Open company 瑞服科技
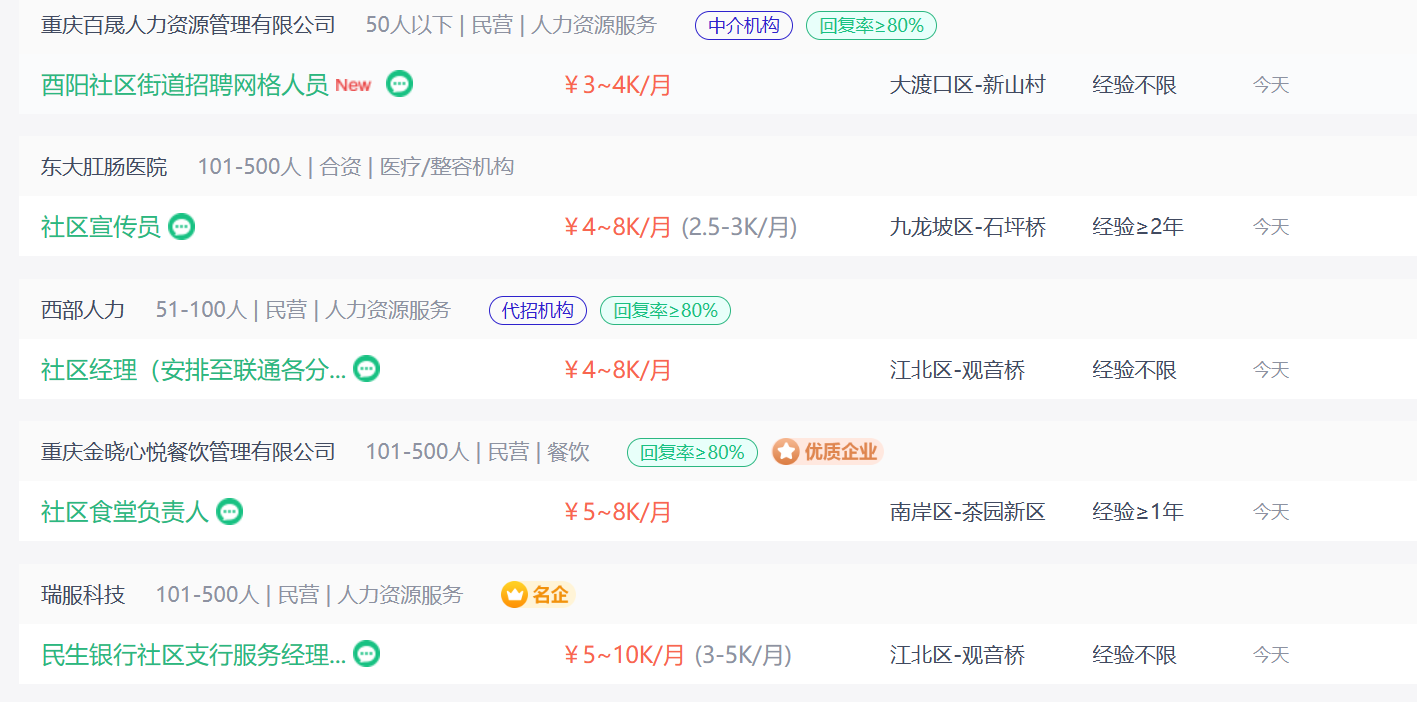 83,595
